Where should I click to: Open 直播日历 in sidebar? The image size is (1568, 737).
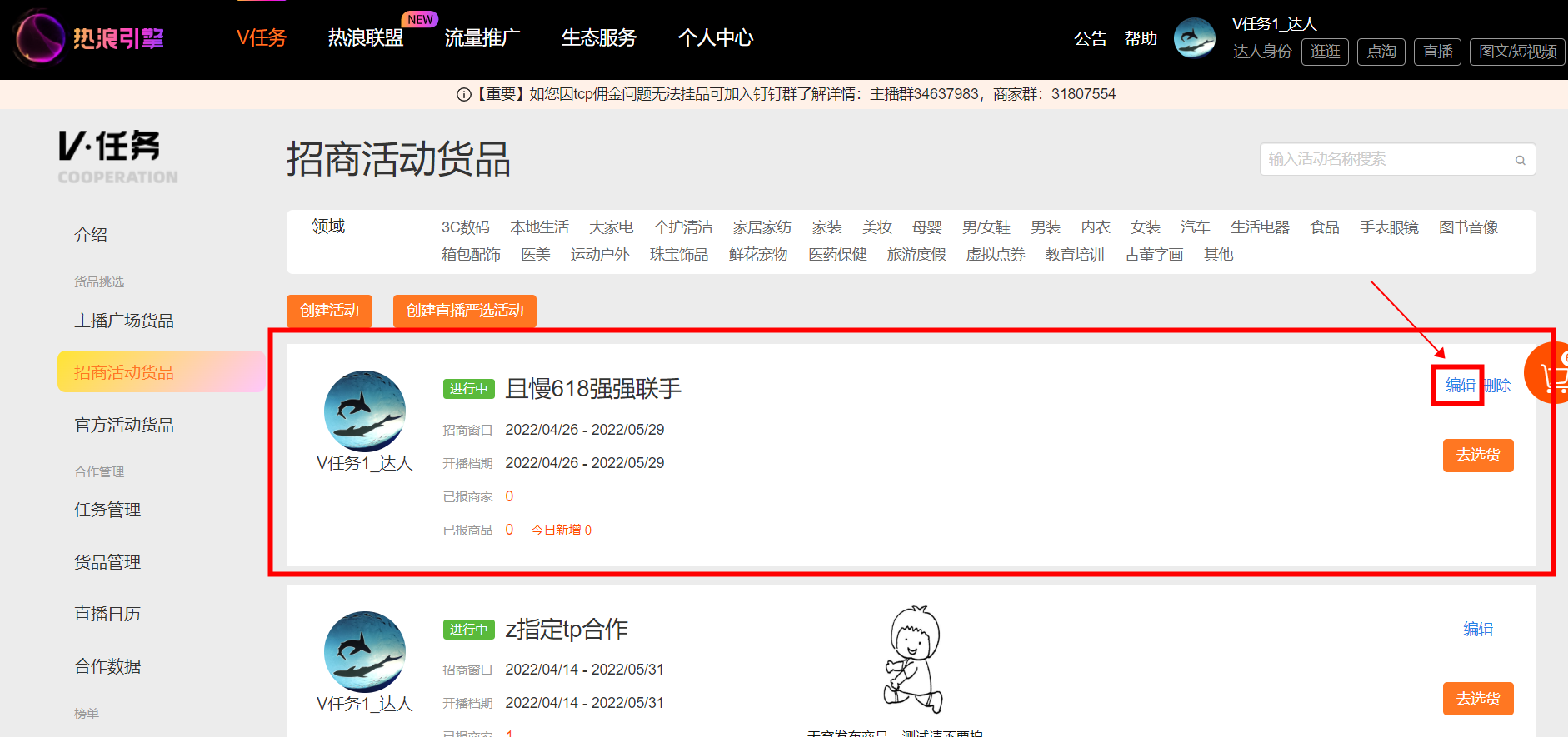click(x=107, y=614)
